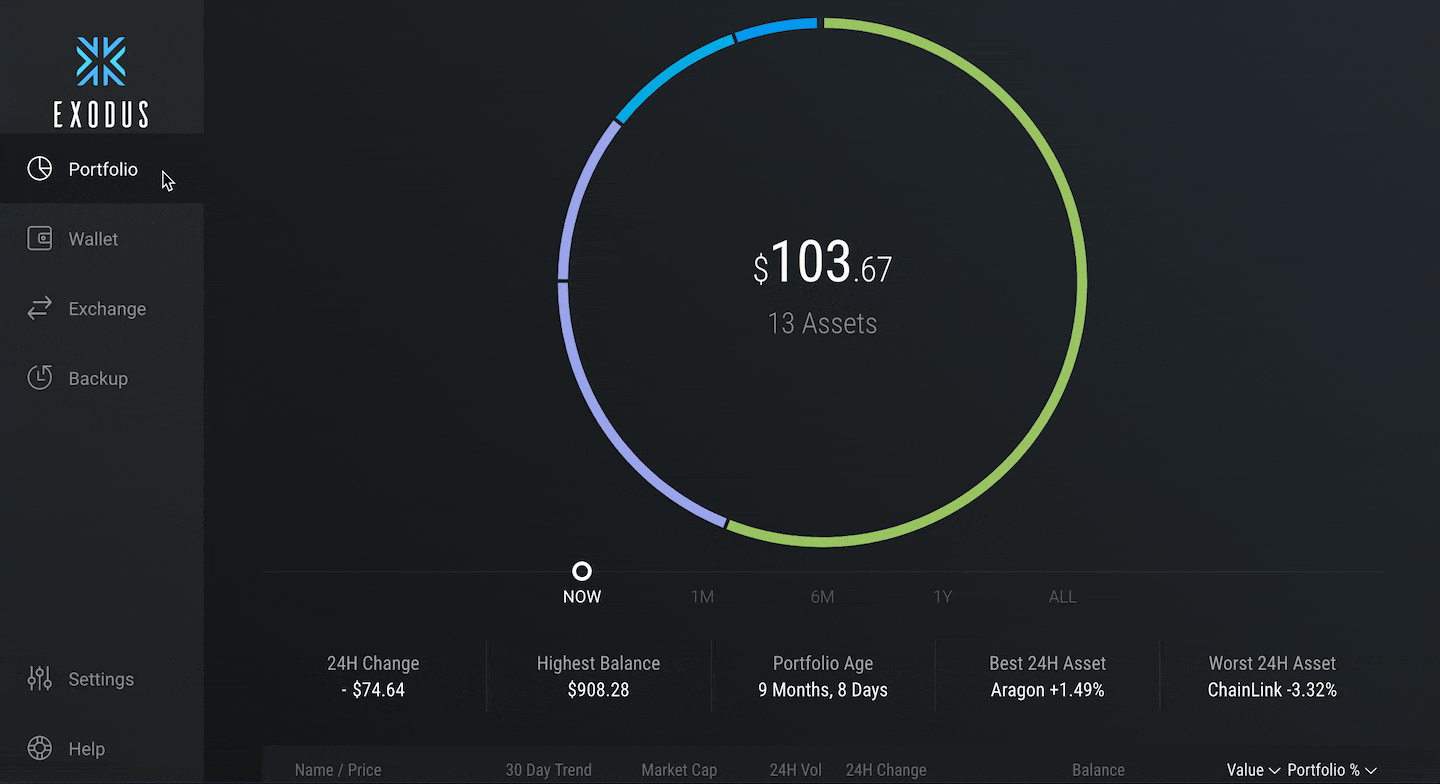Sort assets by Name / Price
This screenshot has width=1440, height=784.
click(x=338, y=769)
